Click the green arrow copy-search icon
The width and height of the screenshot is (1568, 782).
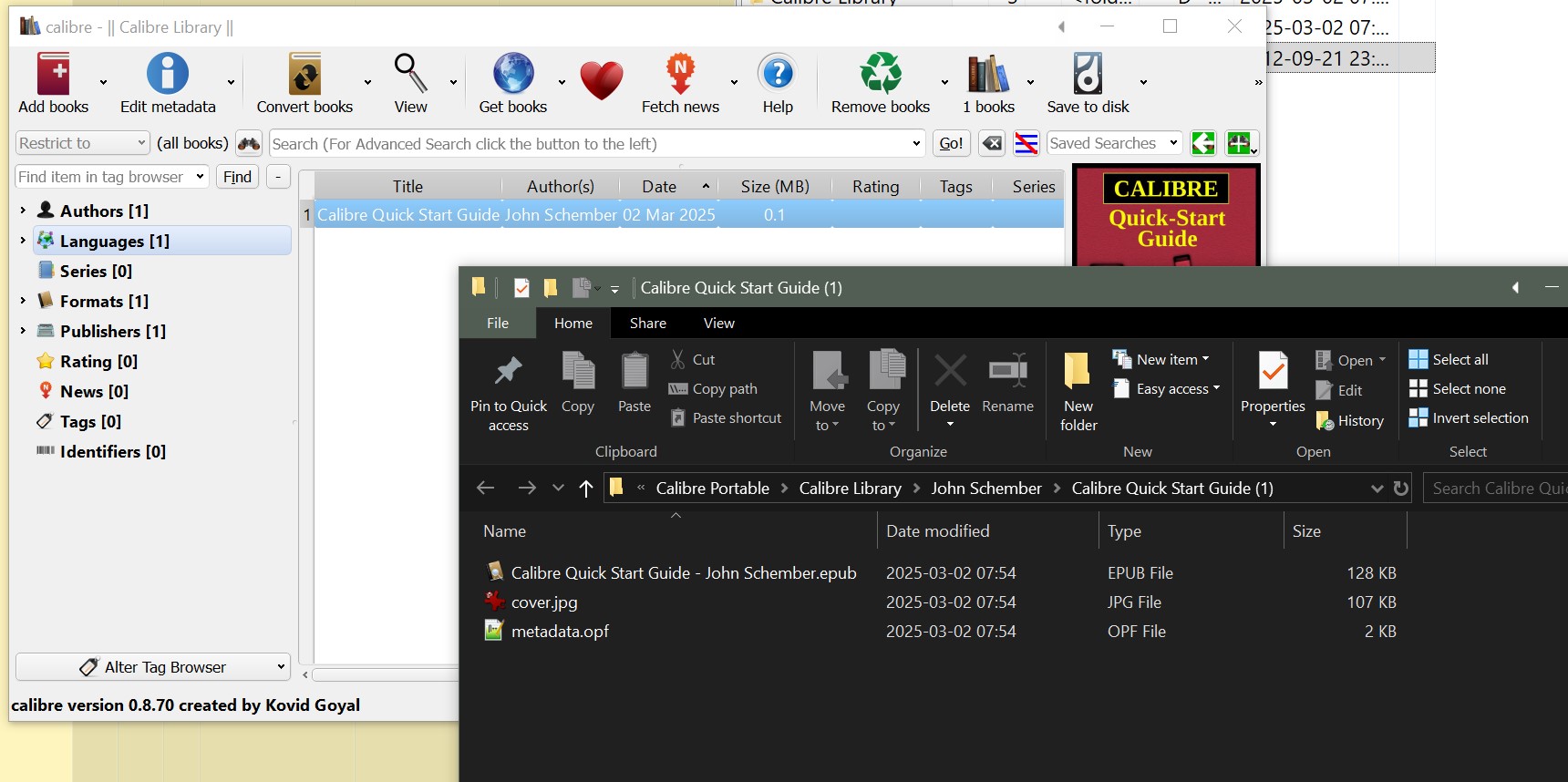point(1203,143)
